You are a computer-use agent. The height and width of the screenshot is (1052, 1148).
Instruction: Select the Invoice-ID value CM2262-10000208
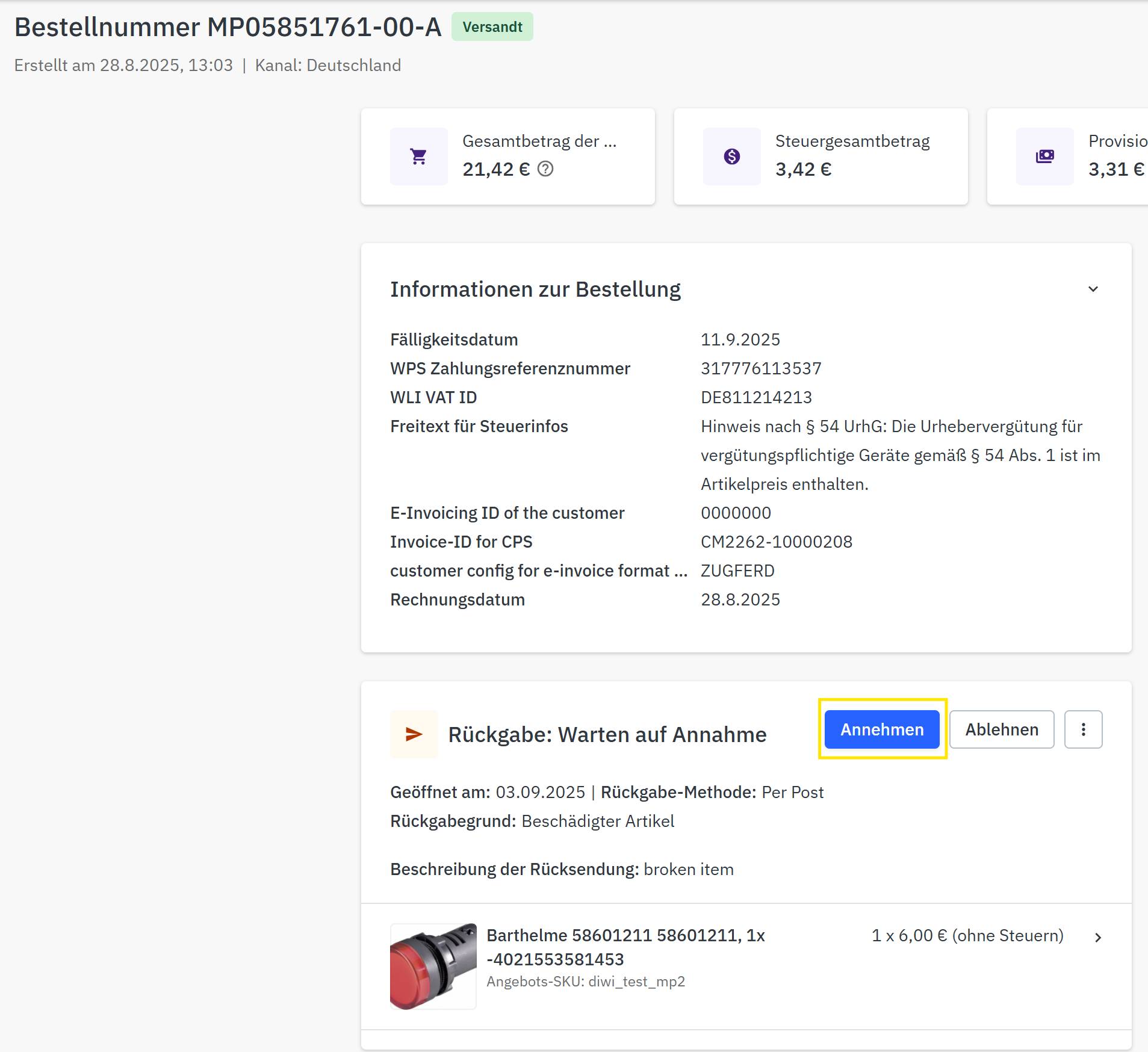pyautogui.click(x=776, y=542)
